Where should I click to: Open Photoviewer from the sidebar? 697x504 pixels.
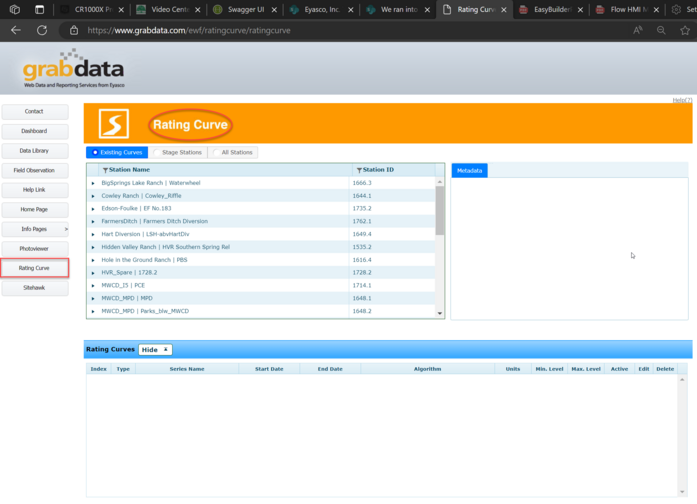click(x=35, y=248)
